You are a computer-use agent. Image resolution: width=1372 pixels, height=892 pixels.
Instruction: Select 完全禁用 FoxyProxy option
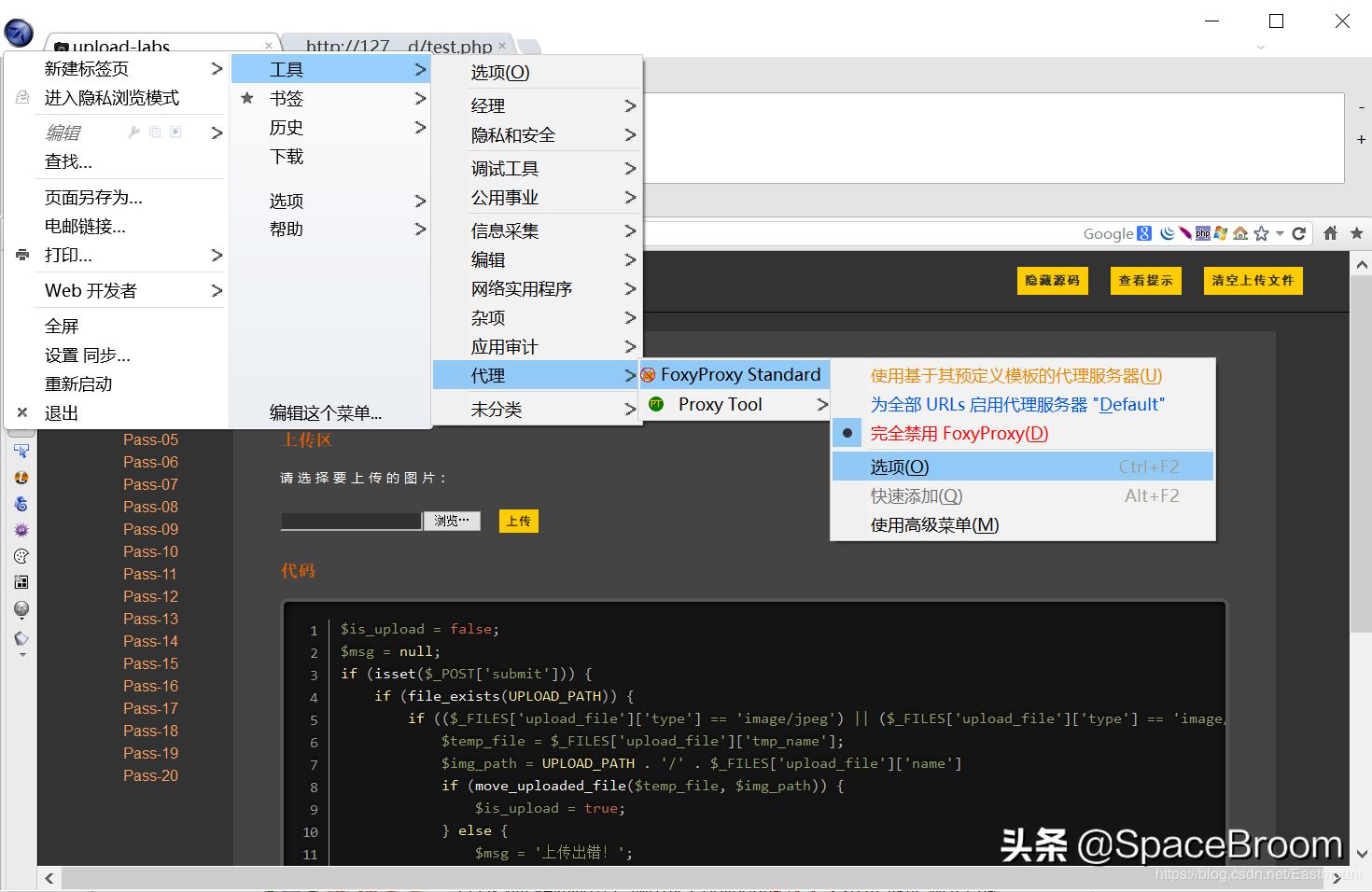coord(959,433)
